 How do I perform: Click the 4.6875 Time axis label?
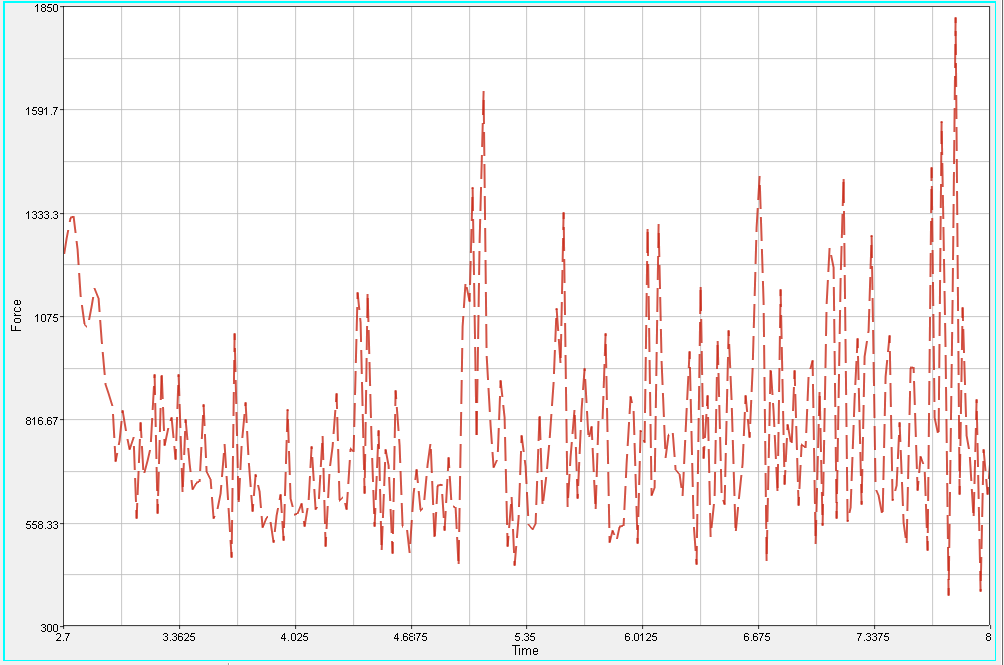411,637
